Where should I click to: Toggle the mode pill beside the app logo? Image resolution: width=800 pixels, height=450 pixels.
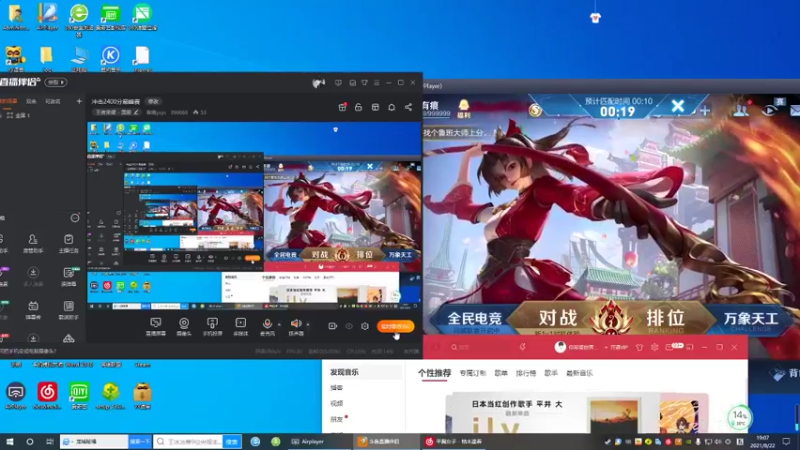point(56,82)
